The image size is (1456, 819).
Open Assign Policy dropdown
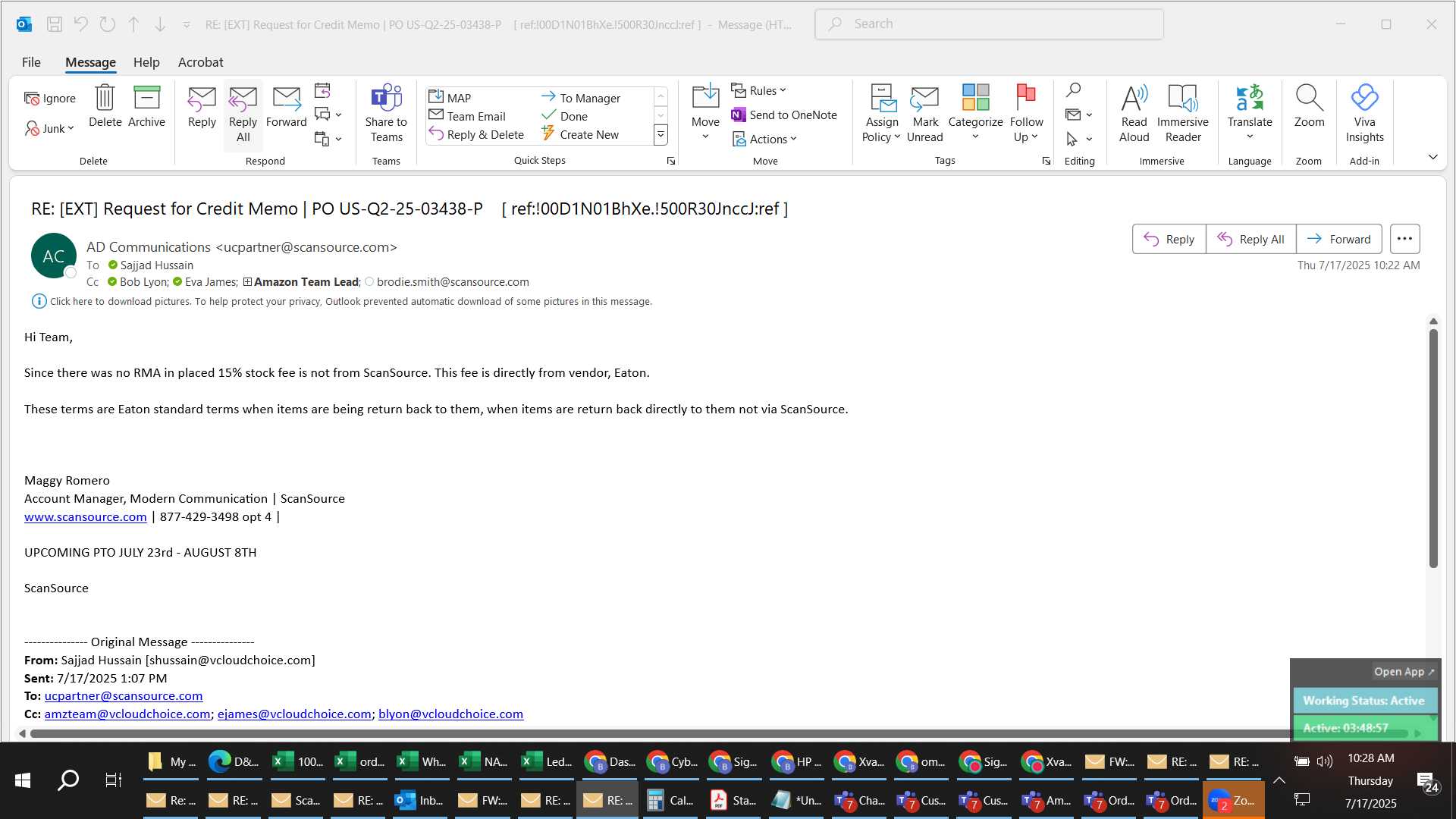[x=881, y=114]
